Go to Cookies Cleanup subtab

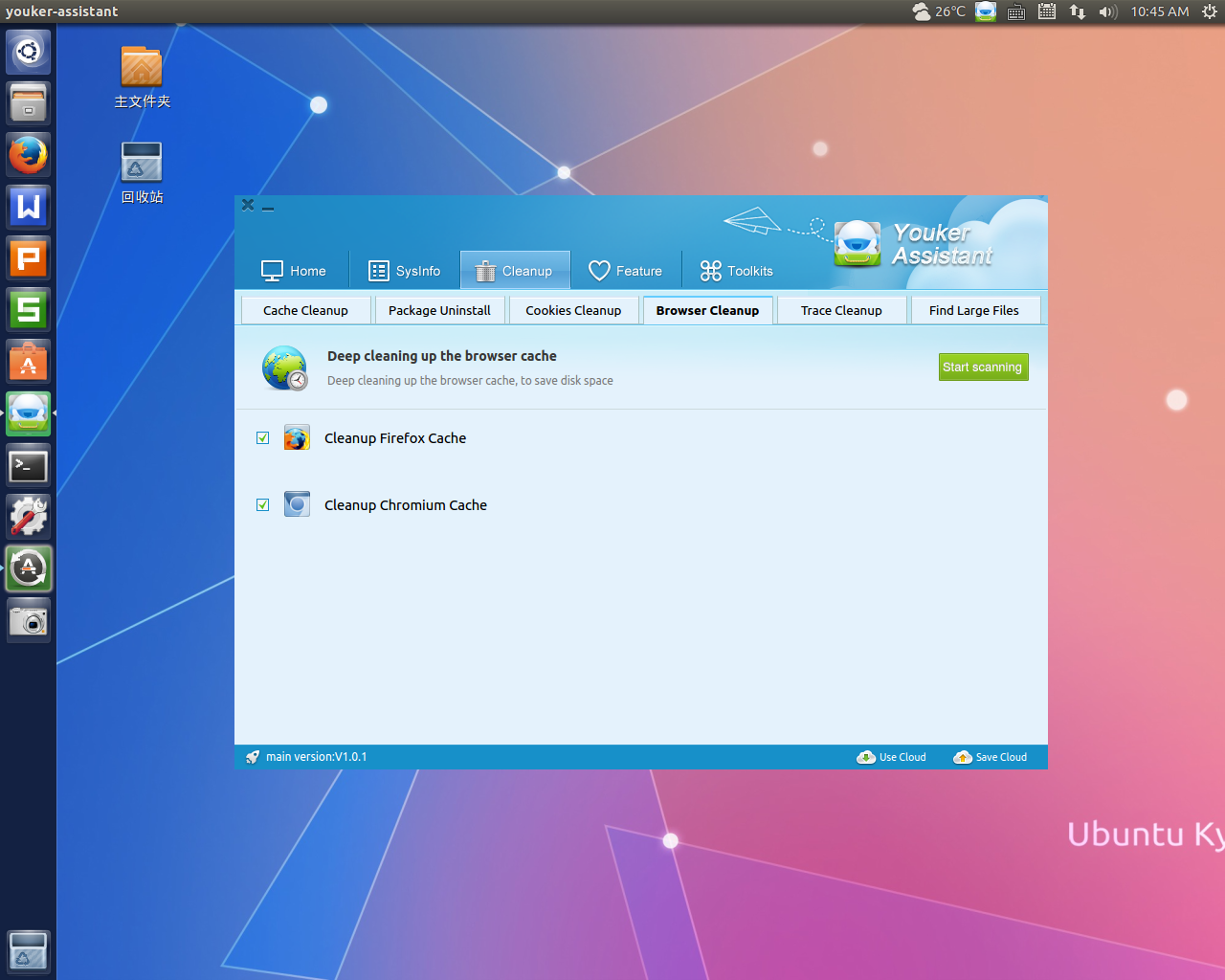coord(573,310)
